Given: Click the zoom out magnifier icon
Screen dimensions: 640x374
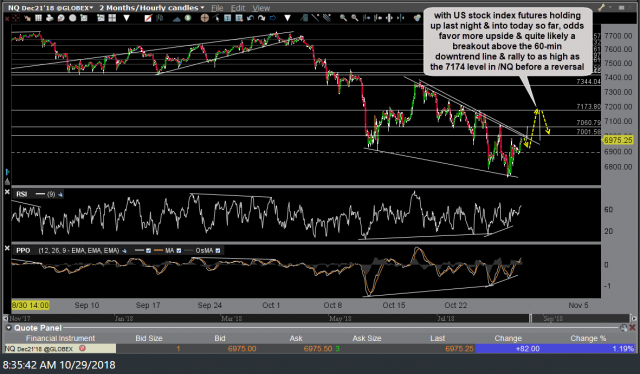Looking at the screenshot, I should click(355, 18).
